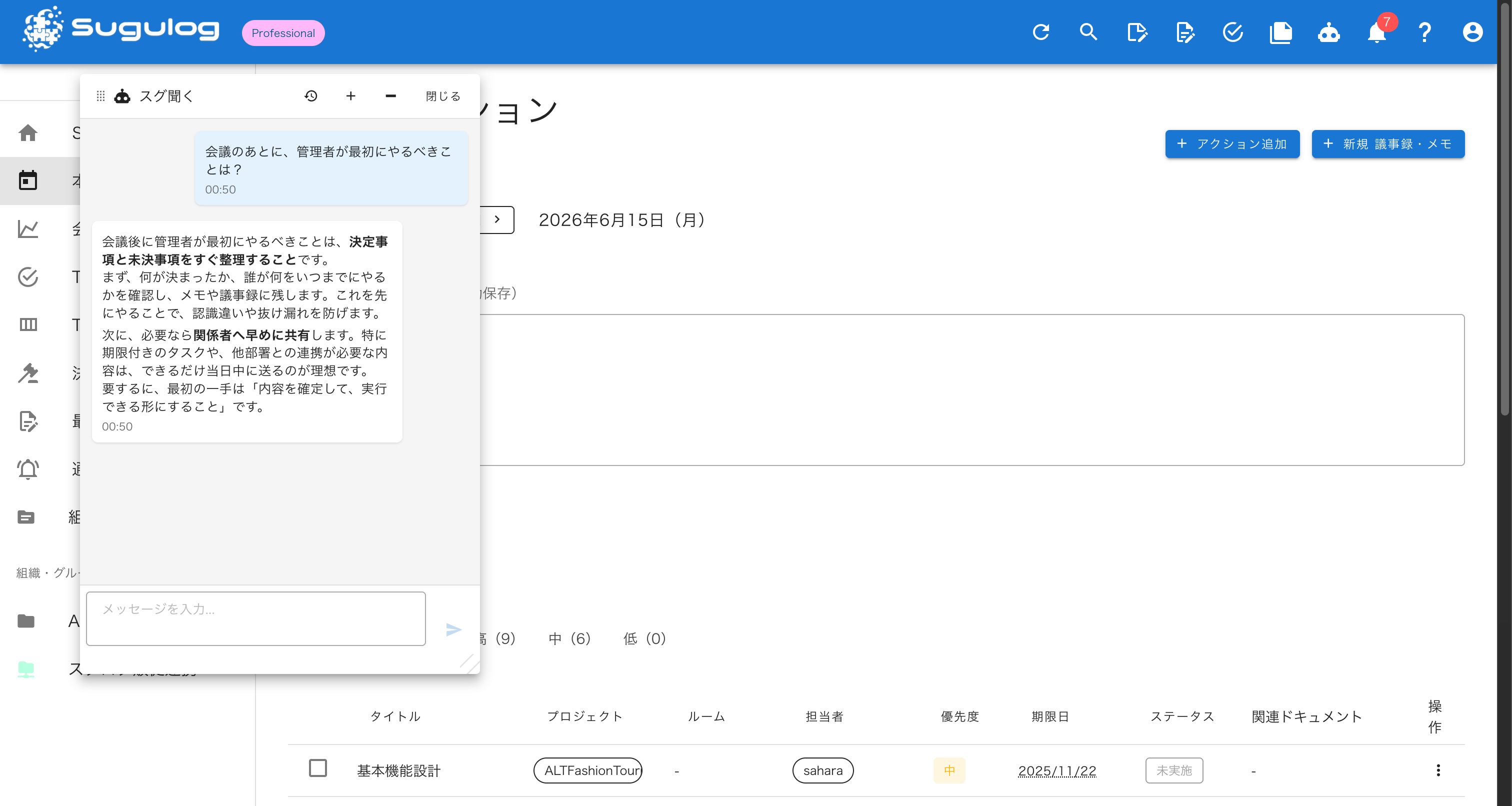Click the message input field メッセージを入力

256,618
